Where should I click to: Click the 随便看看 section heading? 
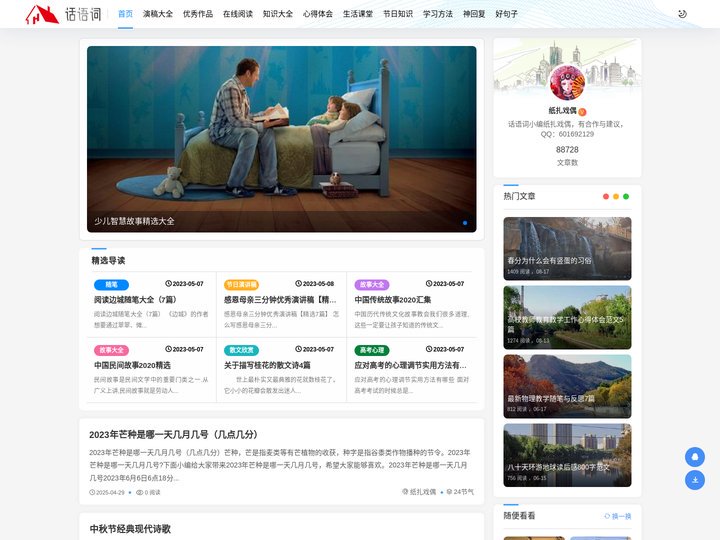click(x=519, y=516)
